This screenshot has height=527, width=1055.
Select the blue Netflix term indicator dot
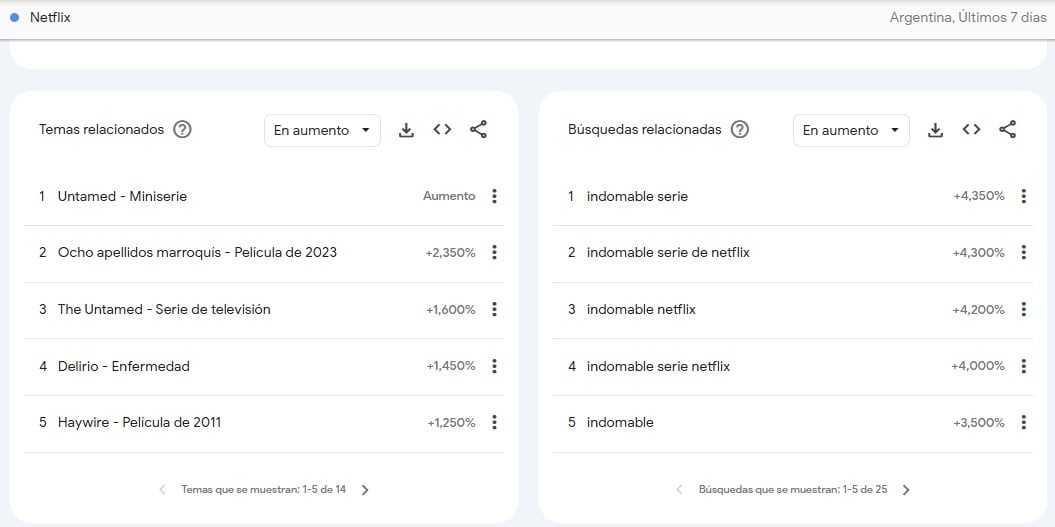[x=14, y=18]
